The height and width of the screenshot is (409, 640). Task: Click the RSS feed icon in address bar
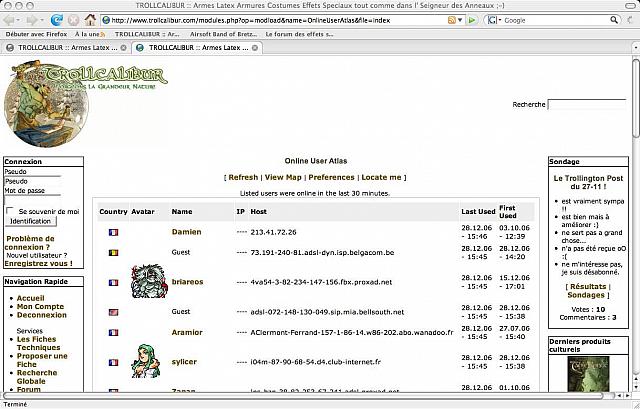point(451,20)
